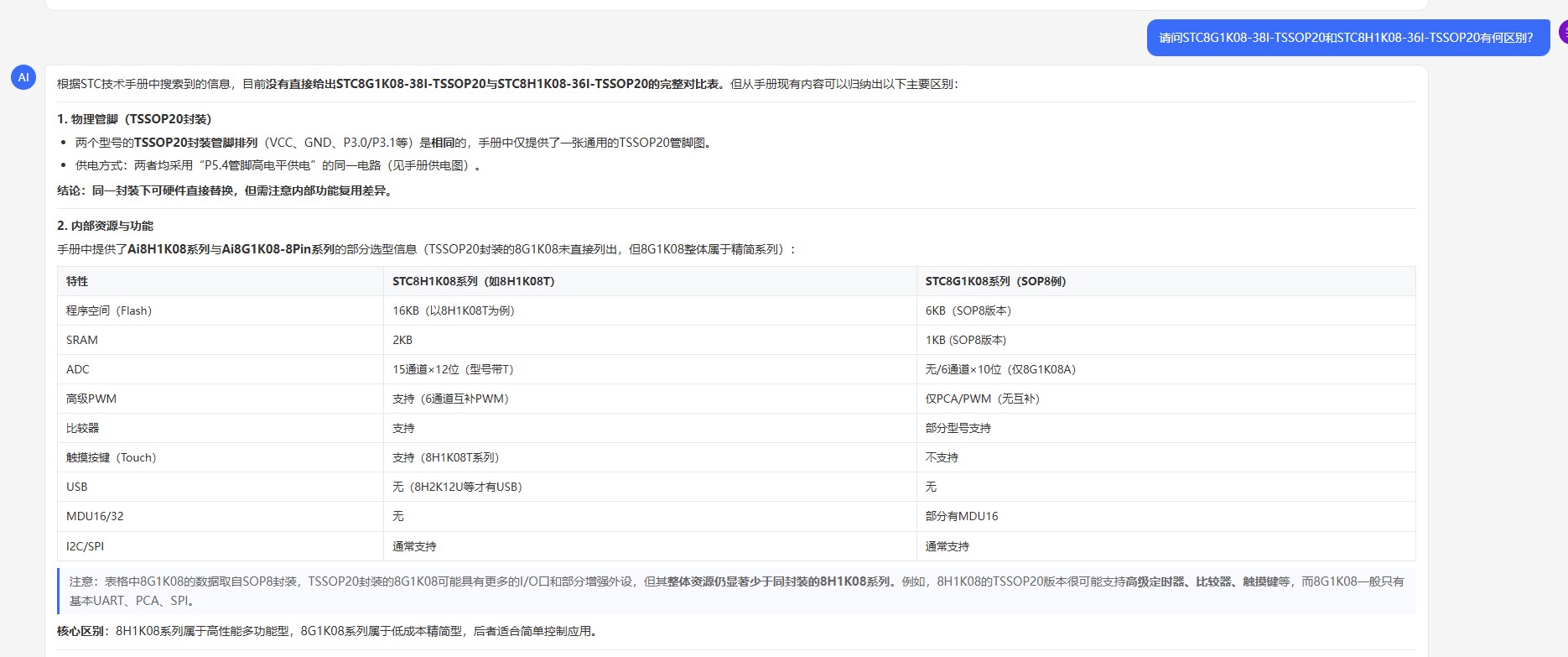The width and height of the screenshot is (1568, 657).
Task: Click the '特性' table header
Action: [221, 281]
